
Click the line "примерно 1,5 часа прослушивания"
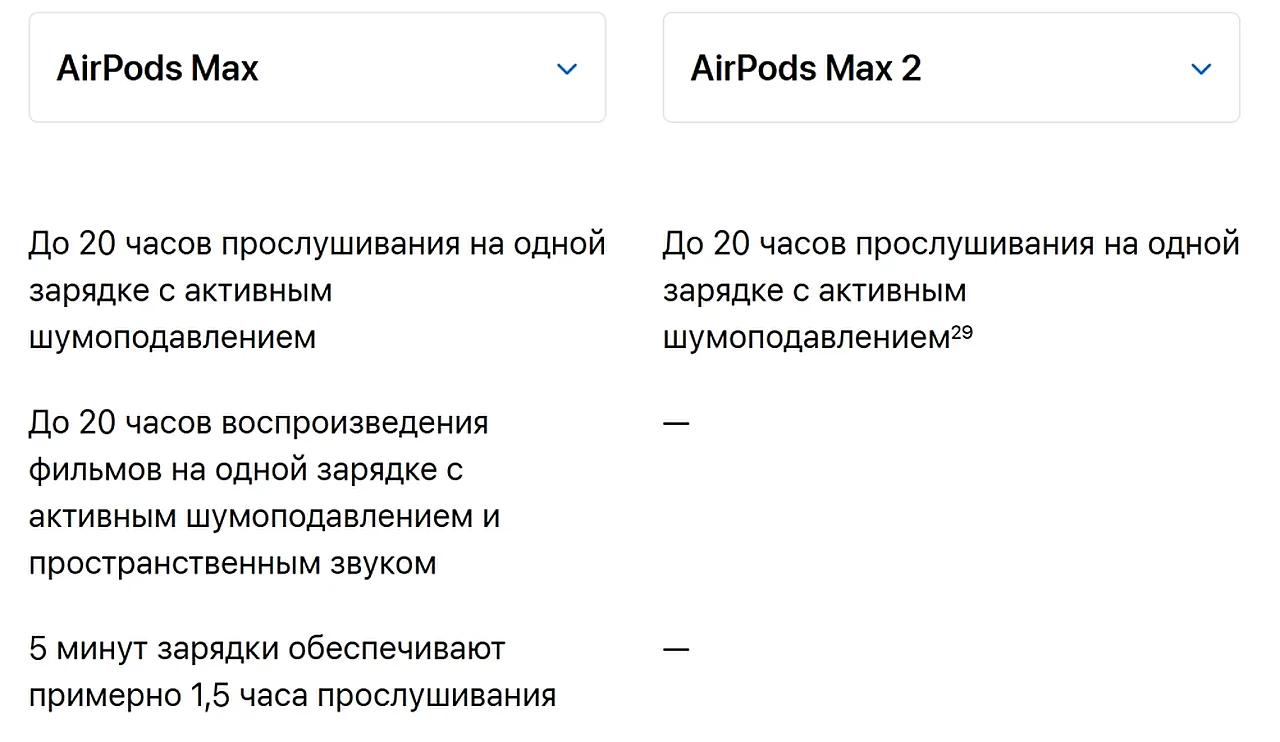click(x=291, y=695)
